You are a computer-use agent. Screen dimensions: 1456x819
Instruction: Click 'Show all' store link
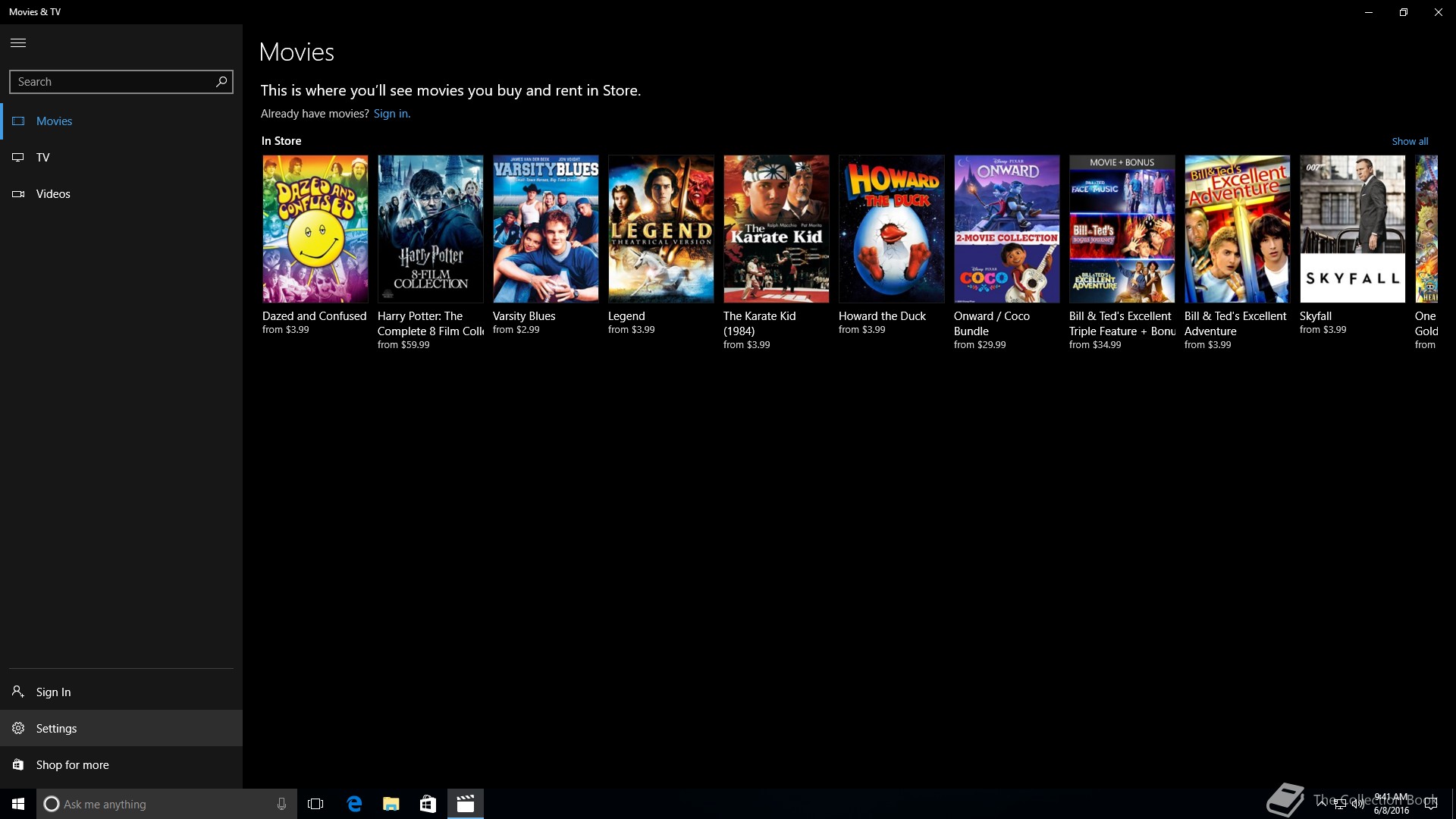[1410, 141]
